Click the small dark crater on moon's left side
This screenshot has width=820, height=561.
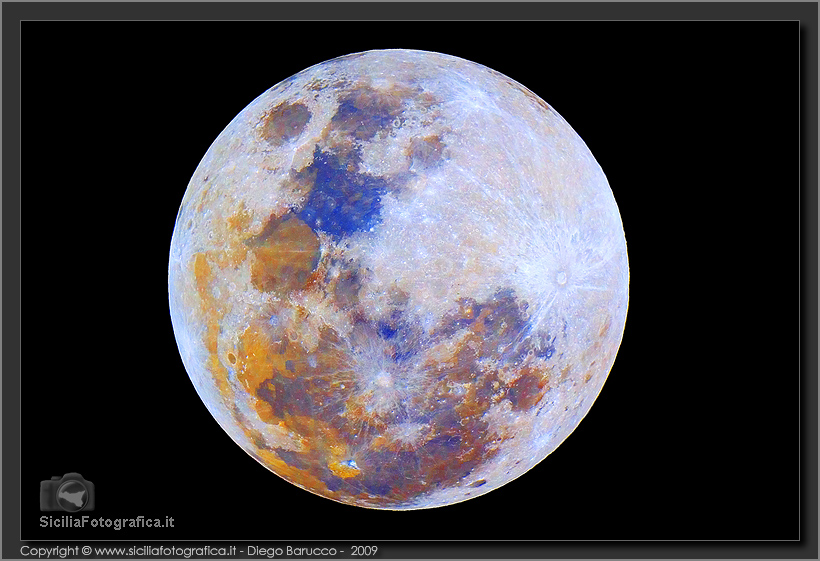[232, 357]
